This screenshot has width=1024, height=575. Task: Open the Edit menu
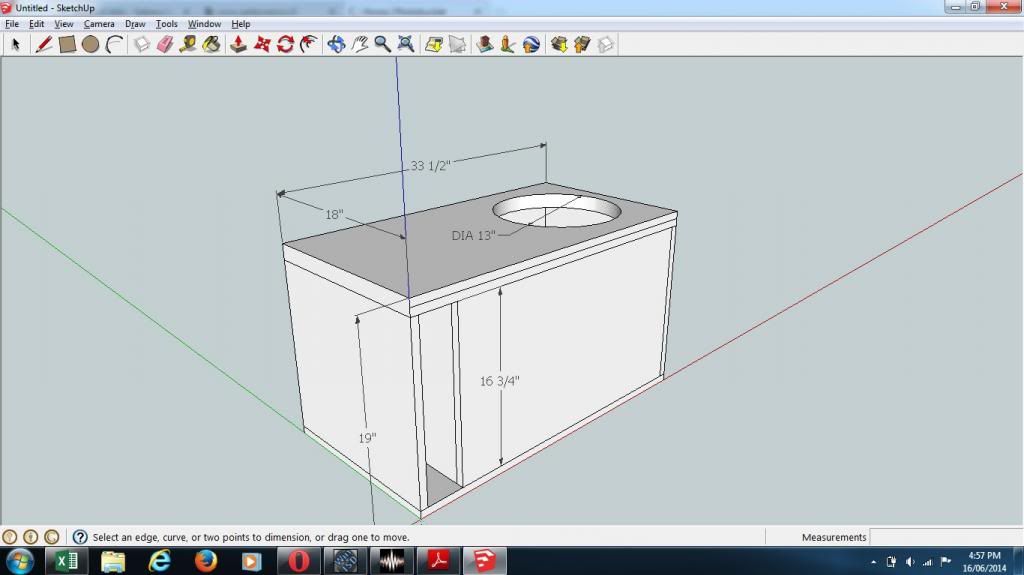(37, 24)
